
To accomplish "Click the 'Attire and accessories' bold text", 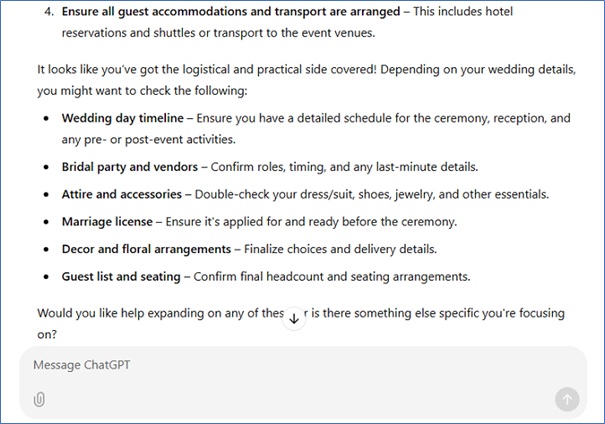I will pyautogui.click(x=122, y=194).
